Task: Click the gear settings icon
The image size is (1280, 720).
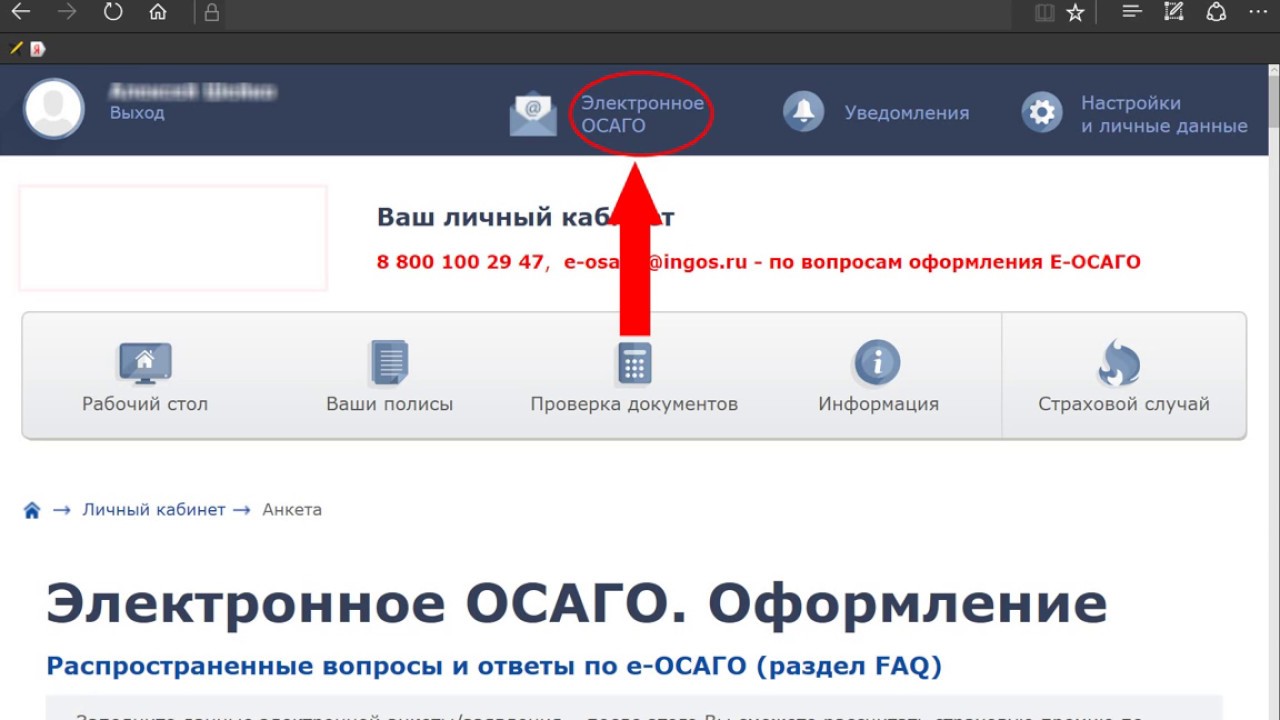Action: pos(1041,111)
